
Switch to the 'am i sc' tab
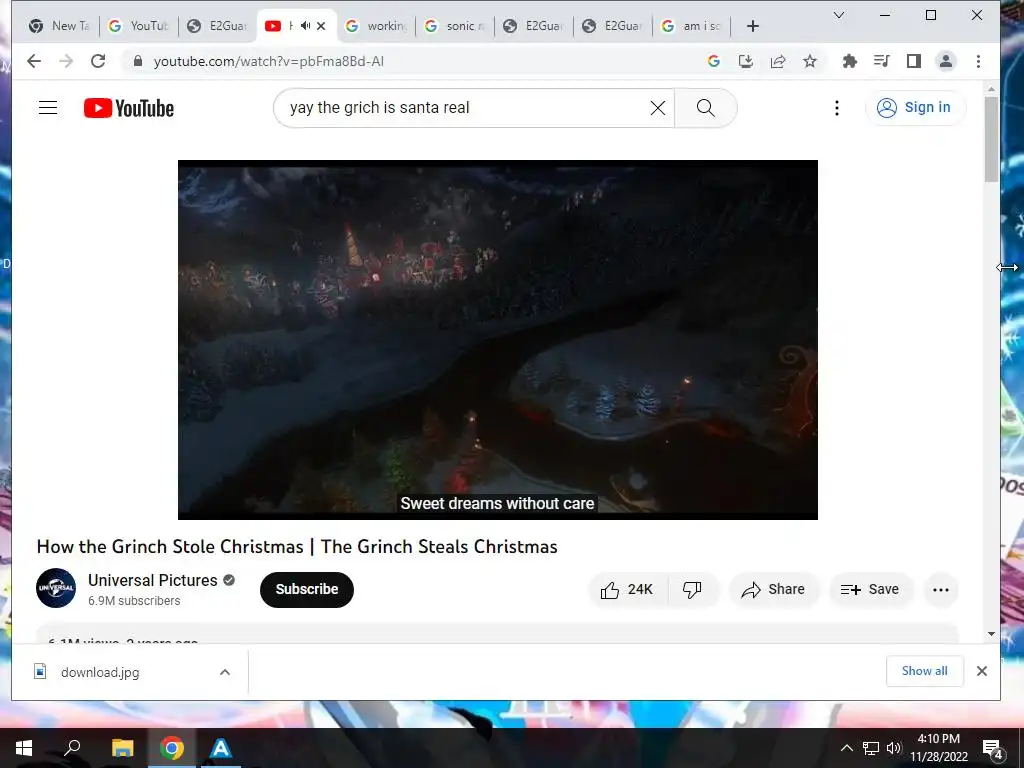692,26
